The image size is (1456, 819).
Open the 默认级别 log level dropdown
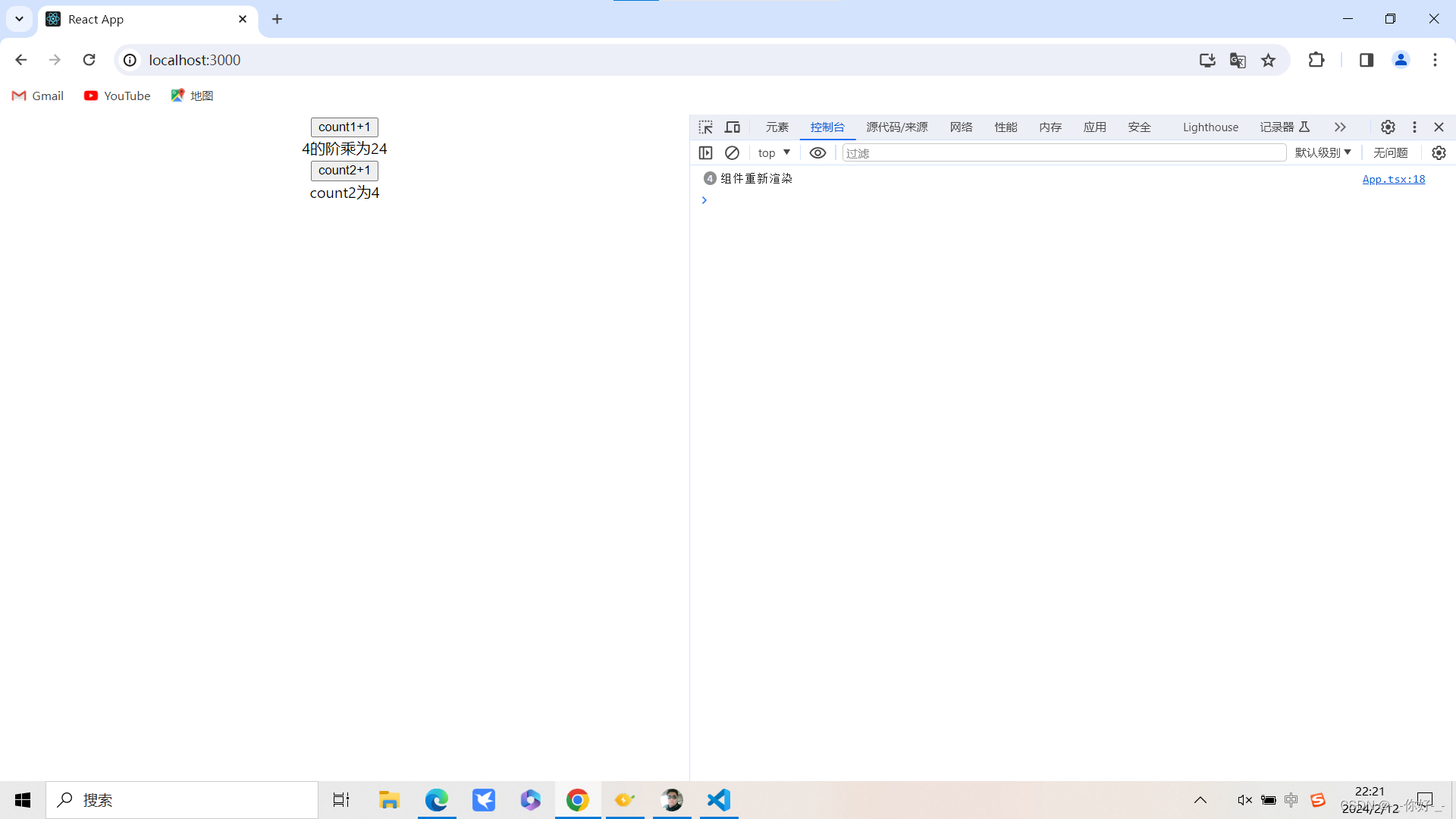(1323, 152)
